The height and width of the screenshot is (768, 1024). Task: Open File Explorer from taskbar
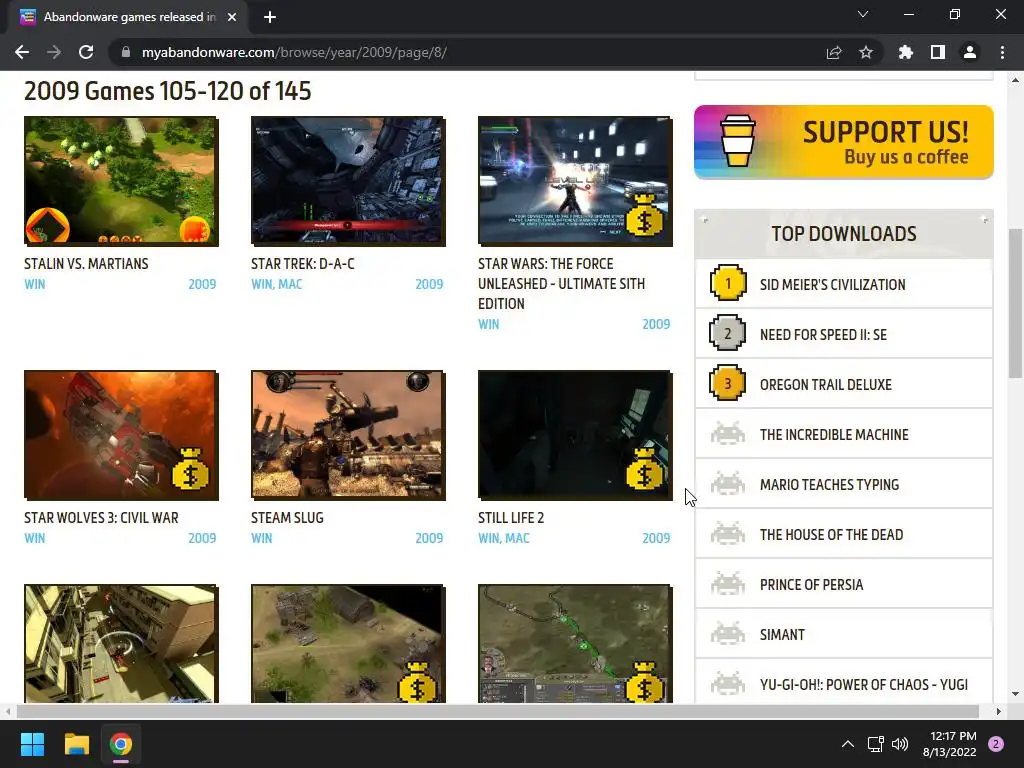tap(76, 744)
